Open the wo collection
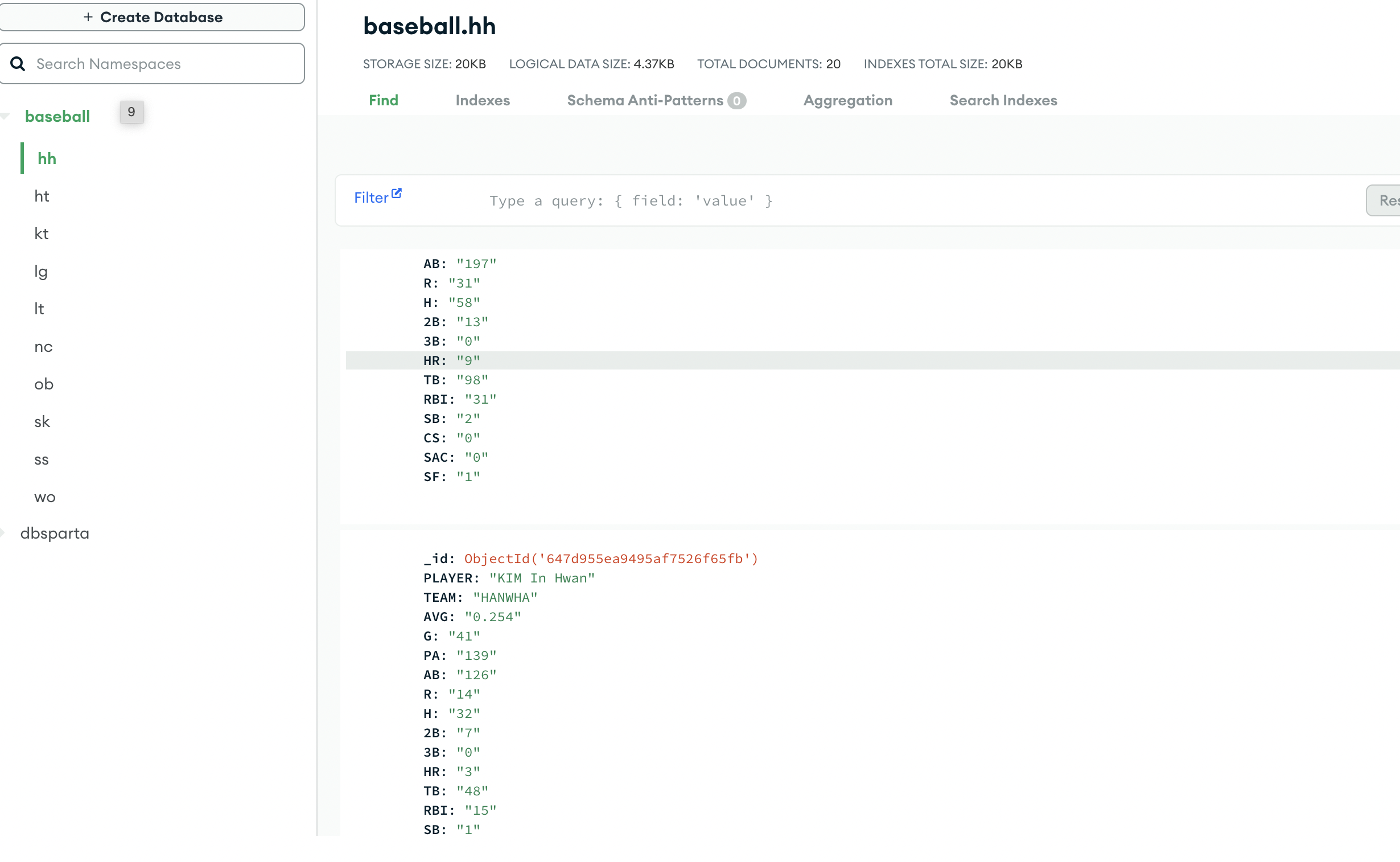 point(44,497)
